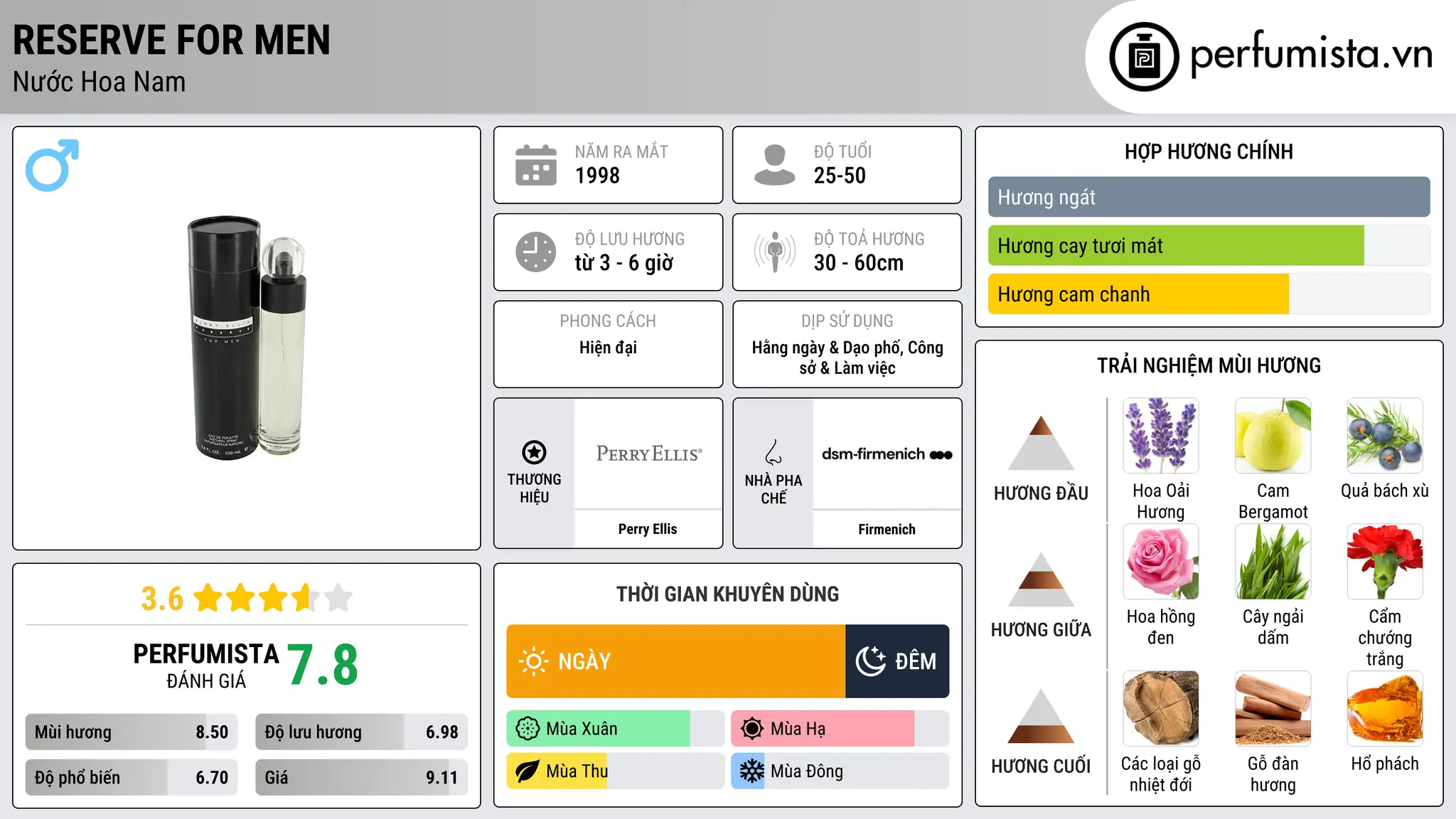1456x819 pixels.
Task: Click the 3.6 star rating number
Action: point(162,599)
